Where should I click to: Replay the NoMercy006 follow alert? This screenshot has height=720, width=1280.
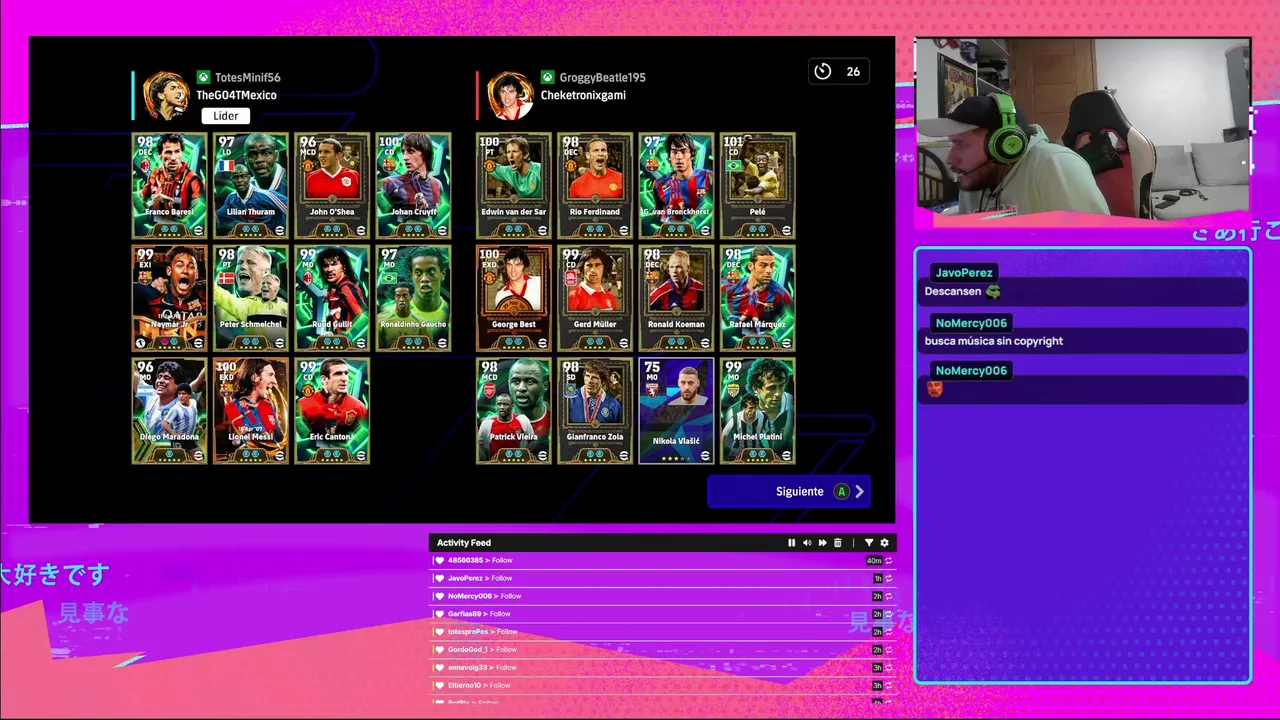888,597
